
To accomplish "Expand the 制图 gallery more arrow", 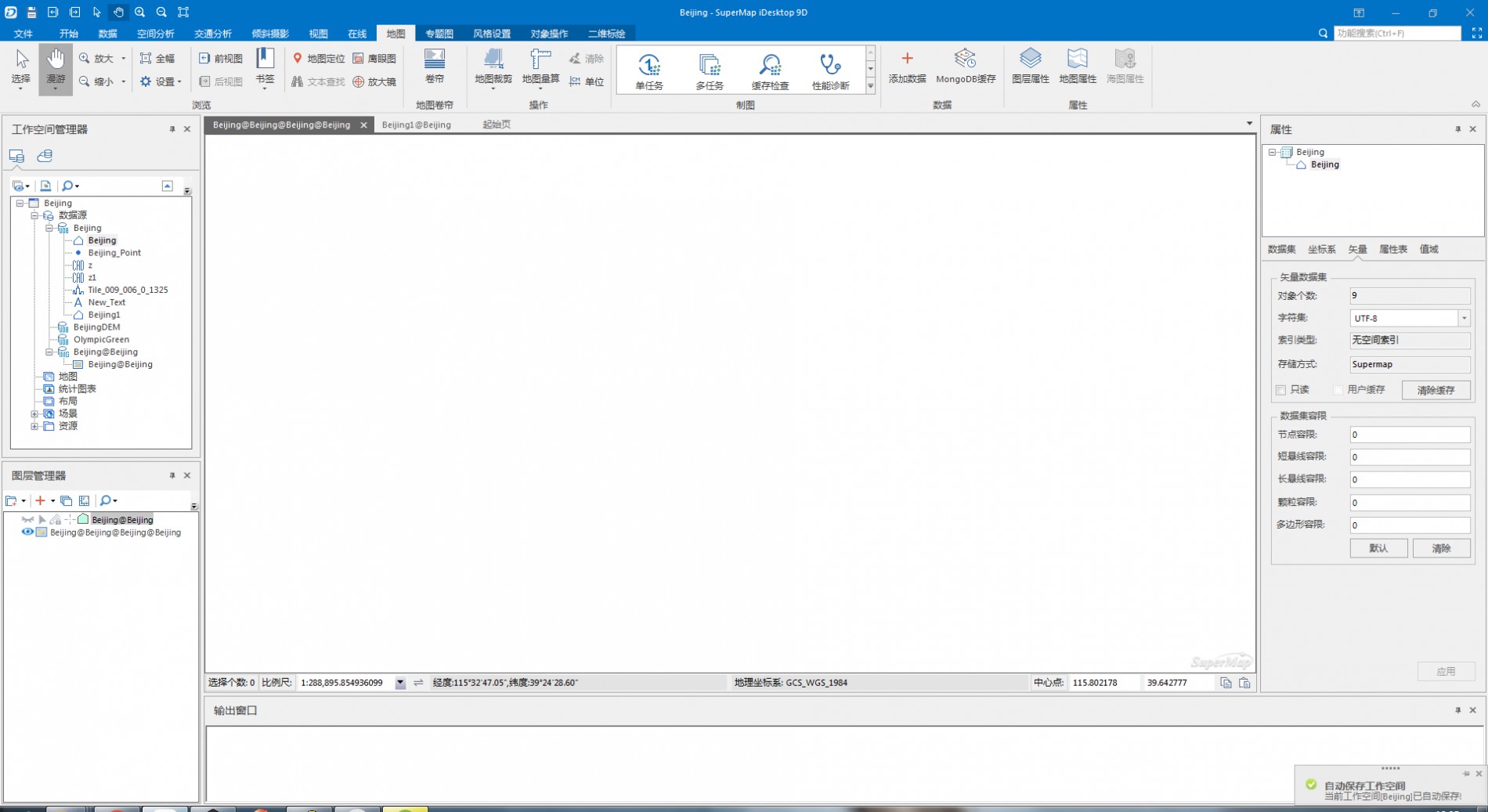I will (870, 86).
